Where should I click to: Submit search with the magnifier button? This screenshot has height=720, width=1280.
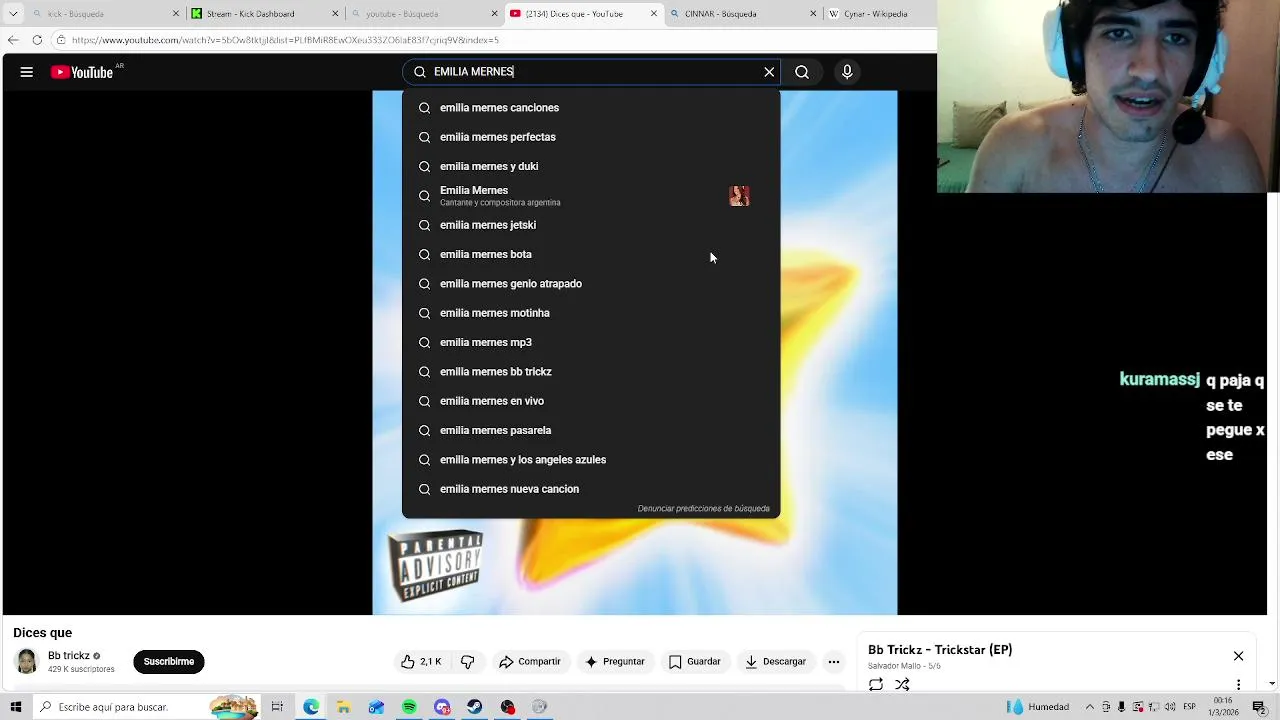coord(802,72)
